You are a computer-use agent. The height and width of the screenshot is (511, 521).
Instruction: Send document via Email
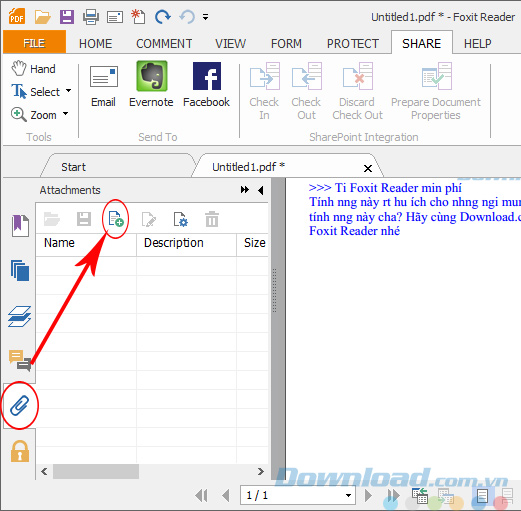104,86
